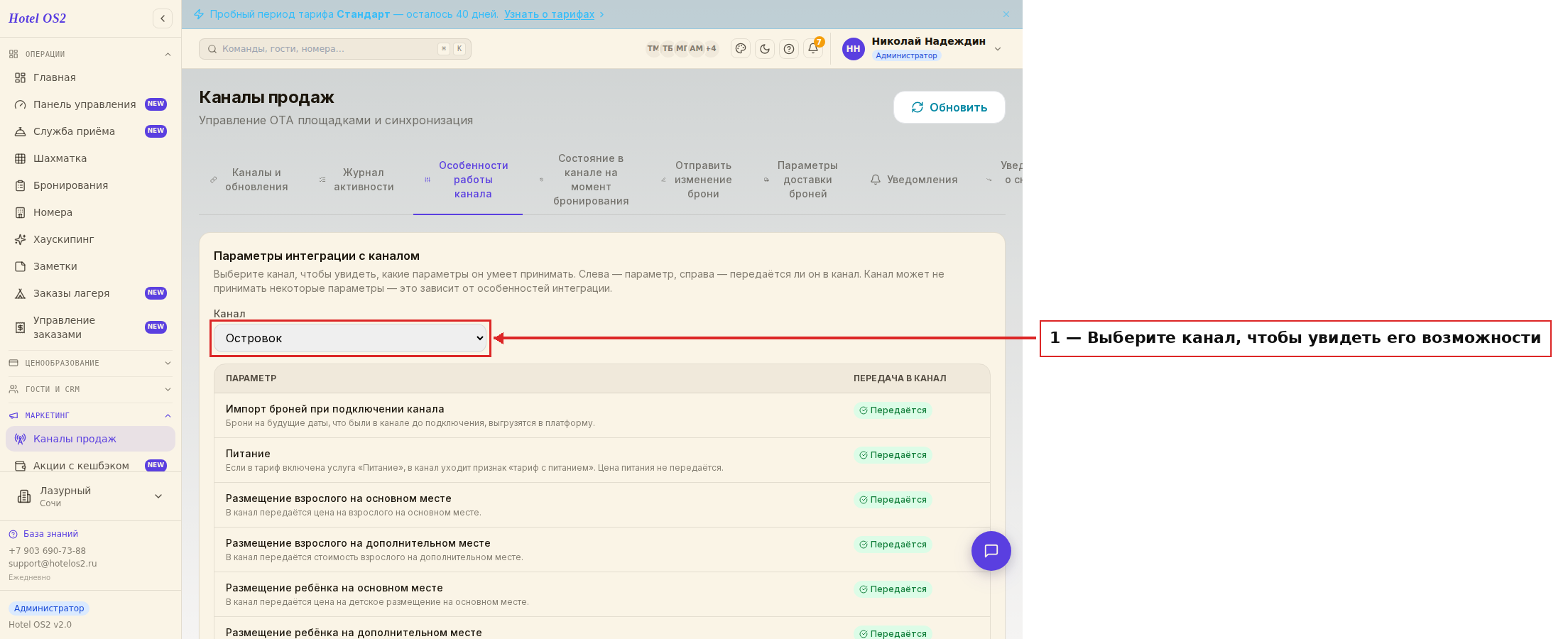Screen dimensions: 1568x639
Task: Open notifications bell with badge 7
Action: tap(813, 48)
